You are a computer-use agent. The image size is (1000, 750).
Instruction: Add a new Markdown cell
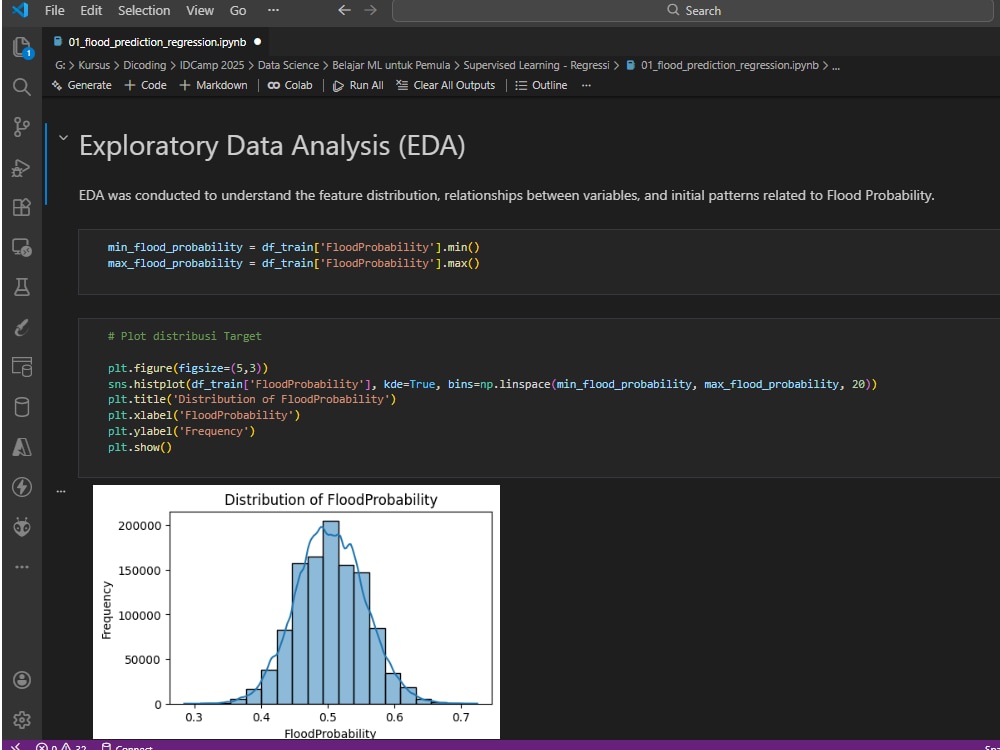[214, 85]
